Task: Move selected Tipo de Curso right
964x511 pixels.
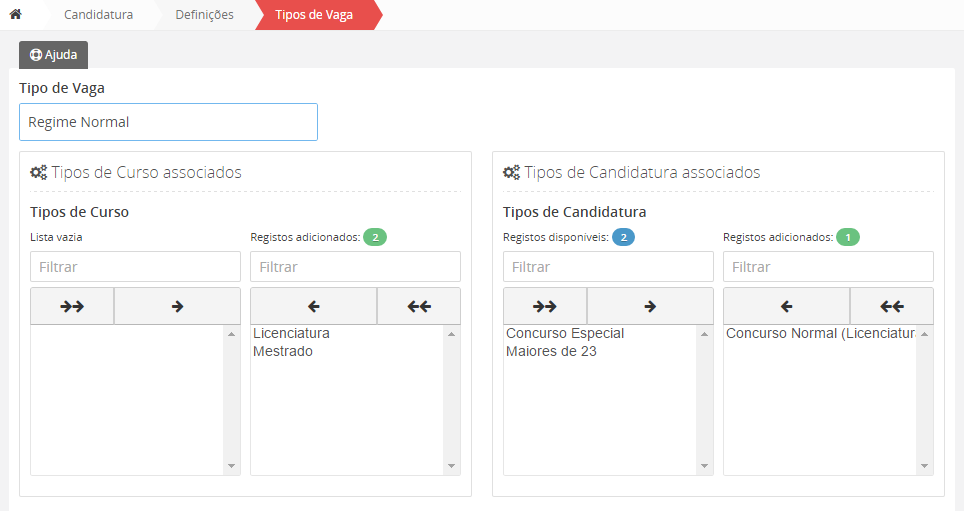Action: (x=177, y=307)
